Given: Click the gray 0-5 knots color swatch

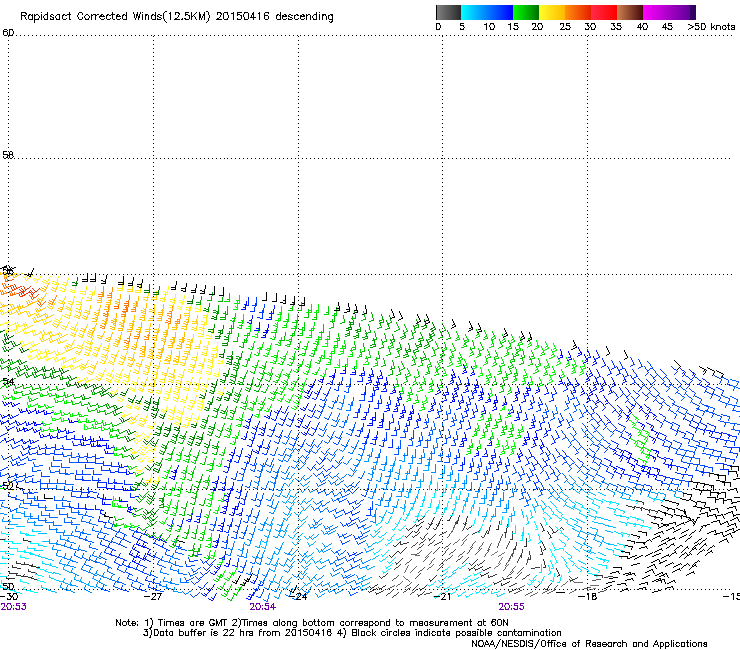Looking at the screenshot, I should [x=448, y=12].
